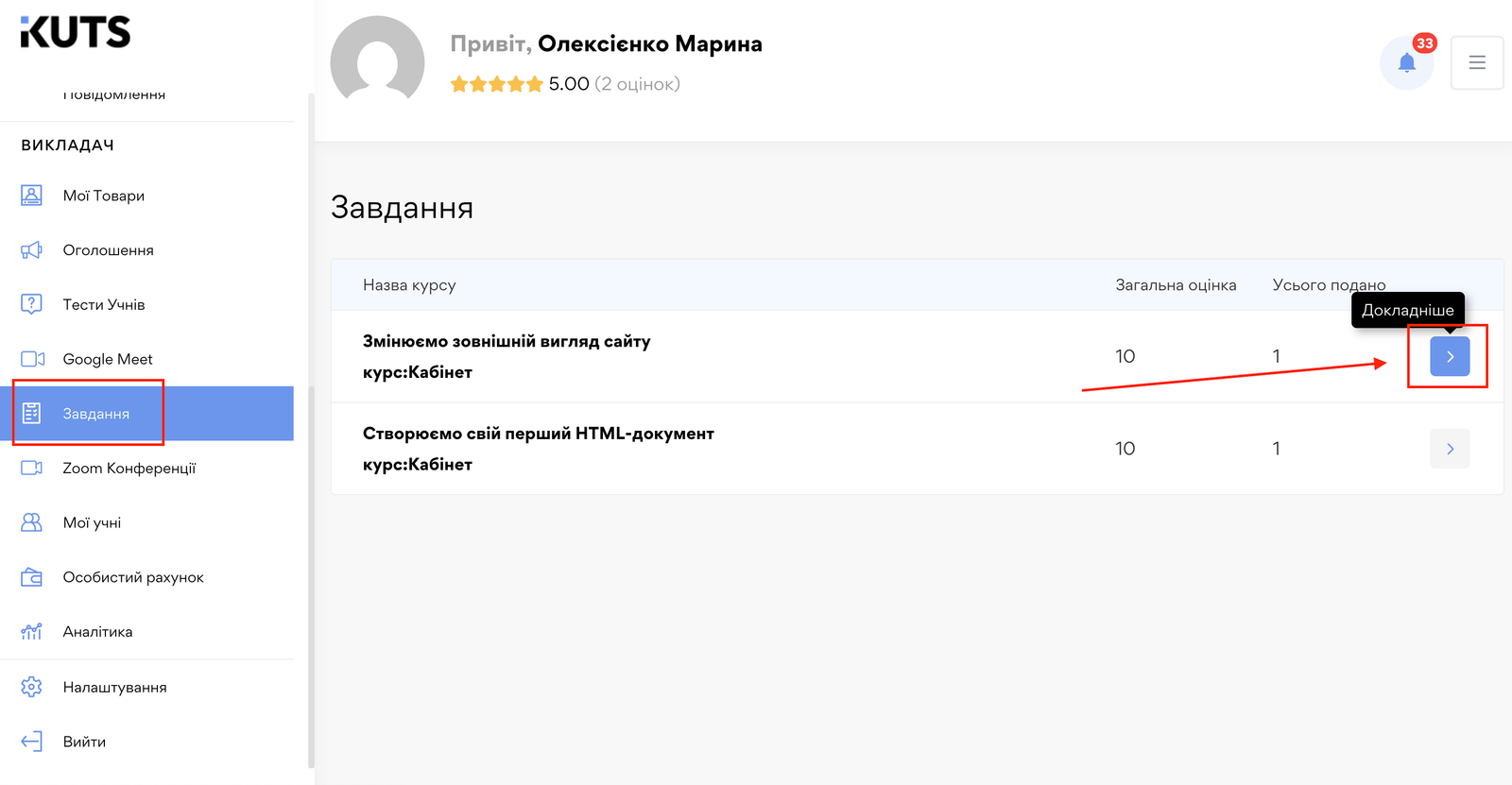
Task: Click Назва курсу column header
Action: click(x=409, y=285)
